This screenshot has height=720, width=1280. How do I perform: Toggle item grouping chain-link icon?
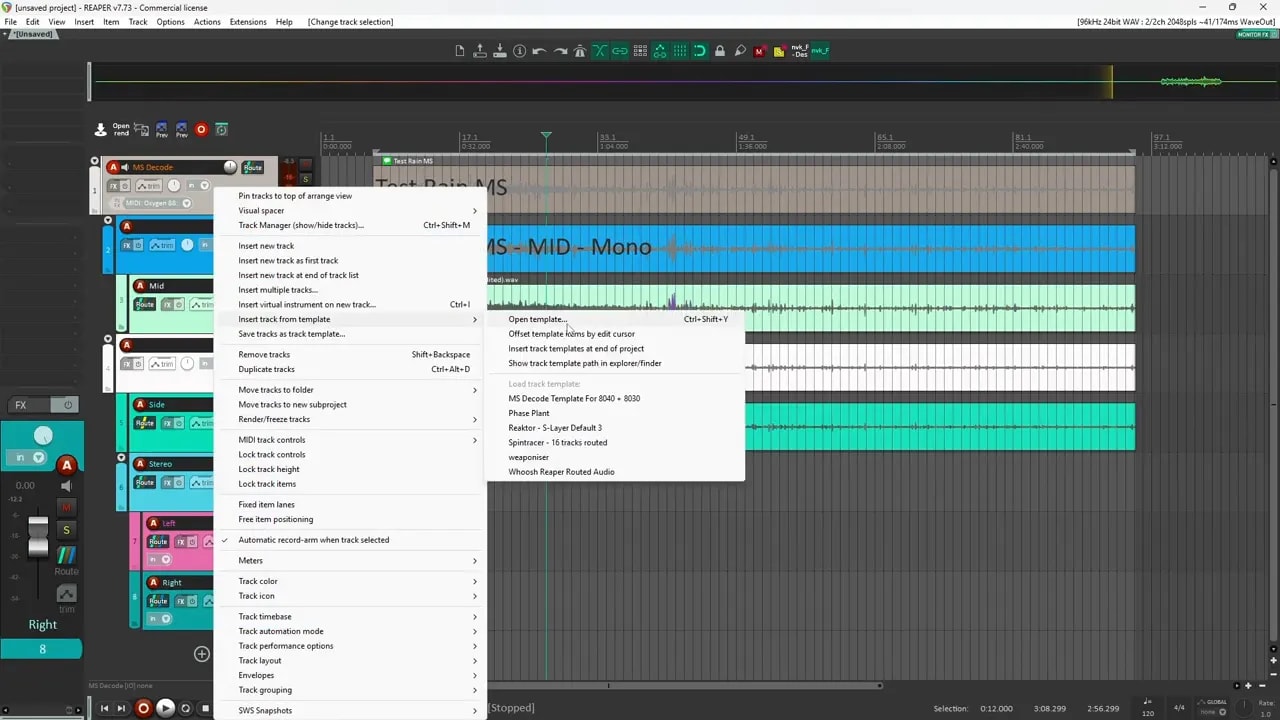620,51
